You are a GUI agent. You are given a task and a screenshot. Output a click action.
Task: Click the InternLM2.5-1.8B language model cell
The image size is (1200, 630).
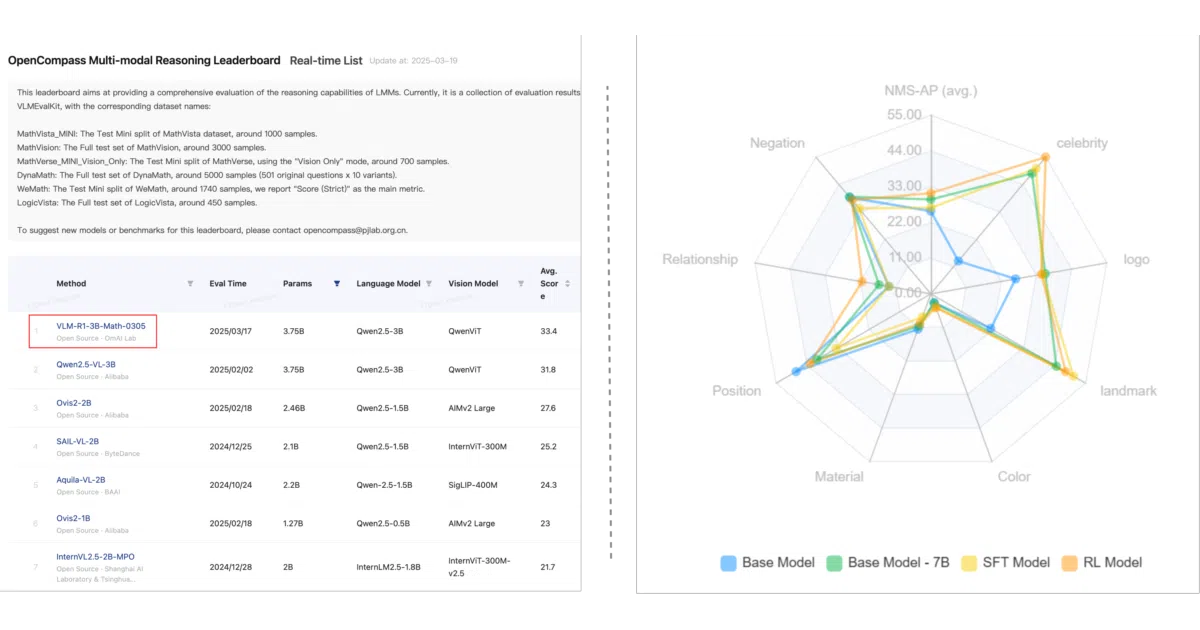click(x=389, y=566)
